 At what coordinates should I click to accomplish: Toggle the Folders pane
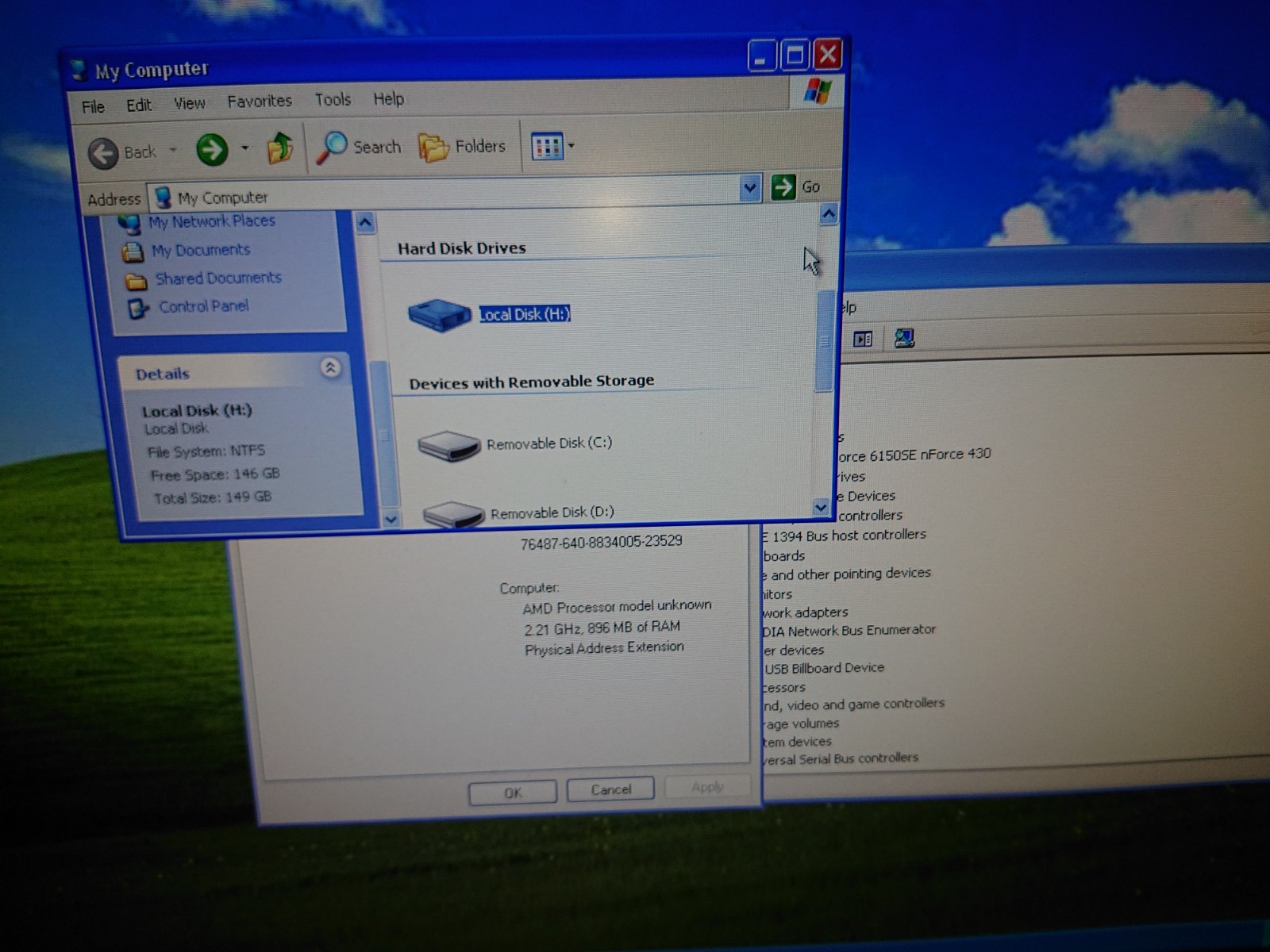tap(463, 146)
